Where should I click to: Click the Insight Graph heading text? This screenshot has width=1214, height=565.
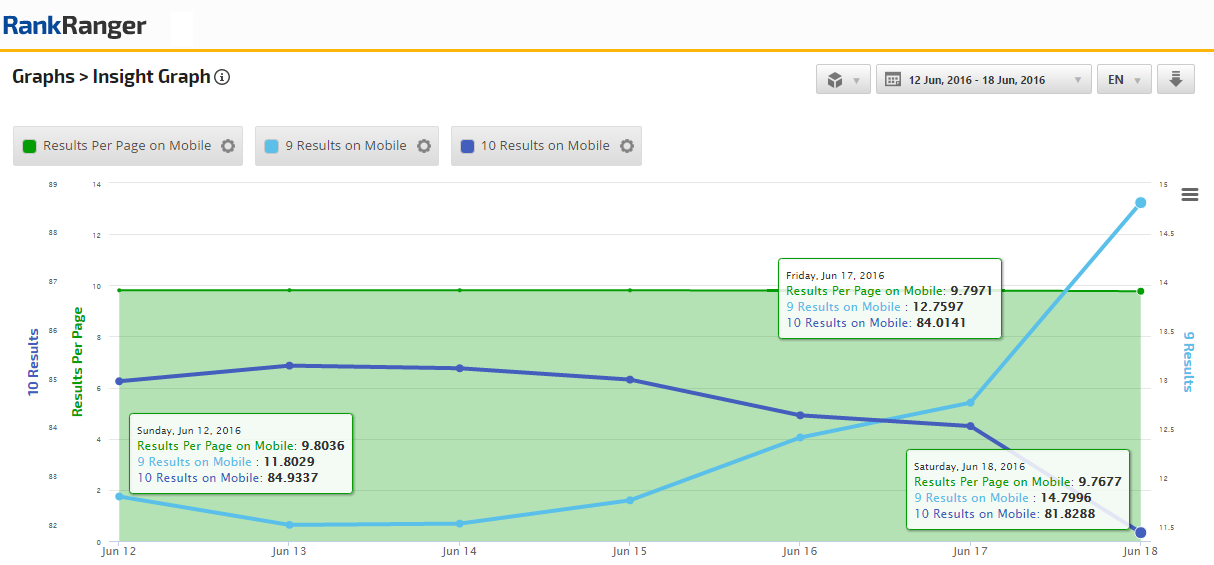[x=151, y=77]
